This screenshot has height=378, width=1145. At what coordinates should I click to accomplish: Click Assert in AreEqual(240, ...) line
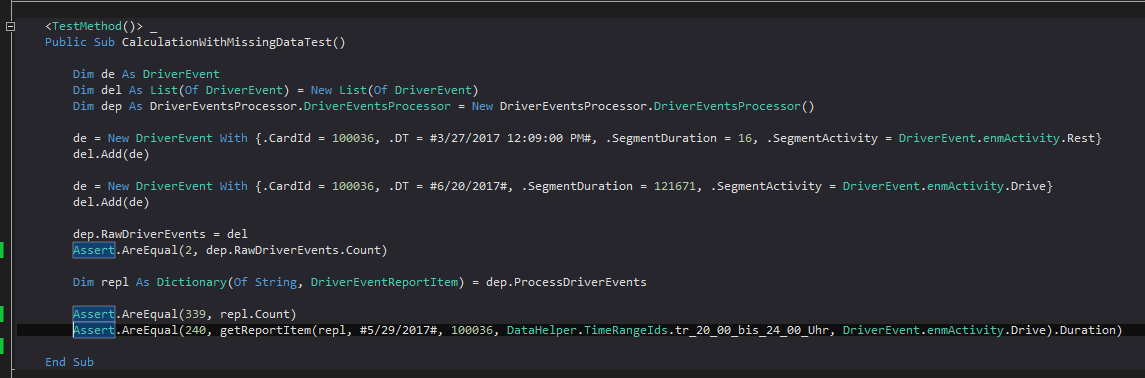tap(93, 331)
